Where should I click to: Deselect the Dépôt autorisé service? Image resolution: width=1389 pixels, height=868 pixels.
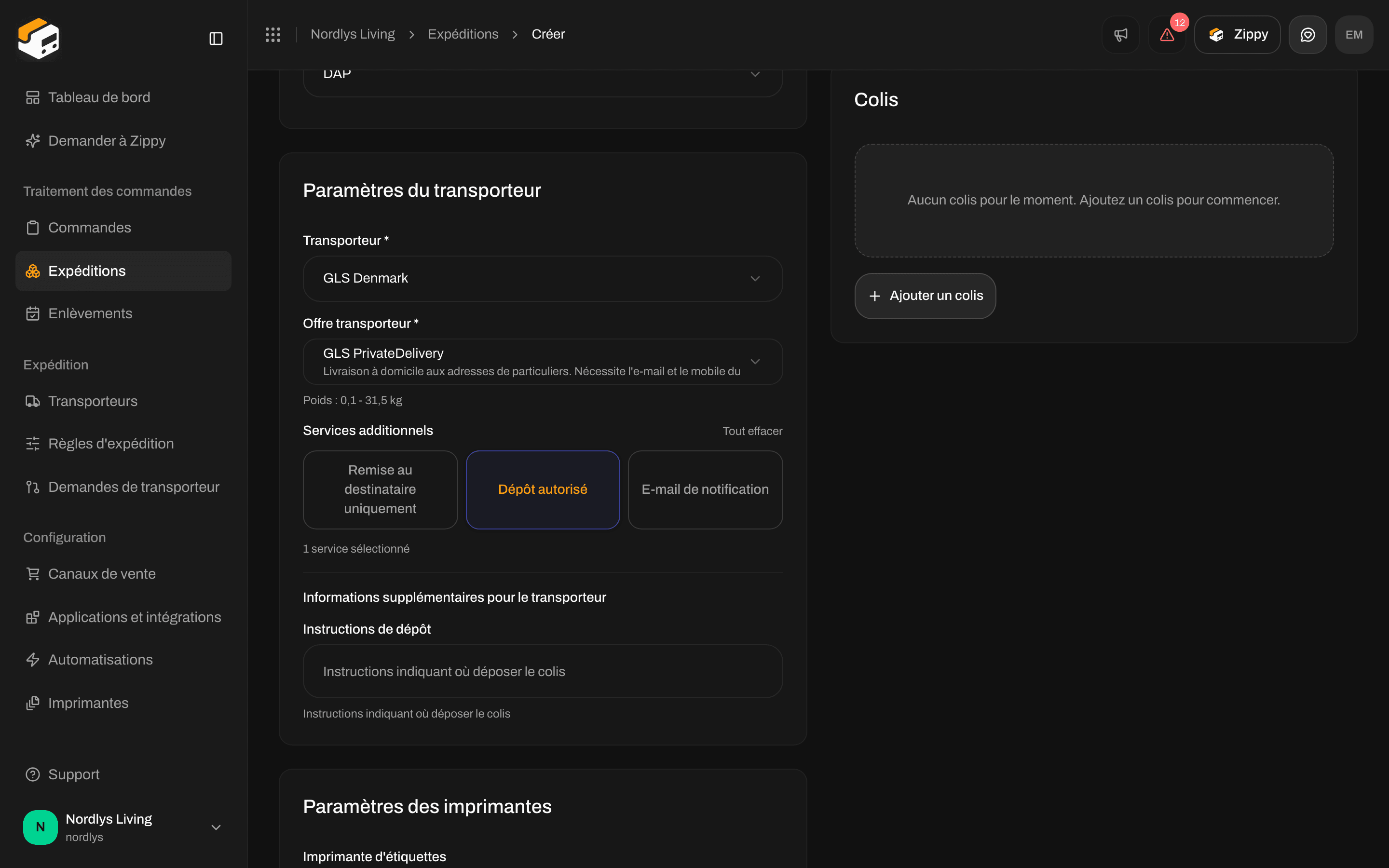(x=543, y=489)
